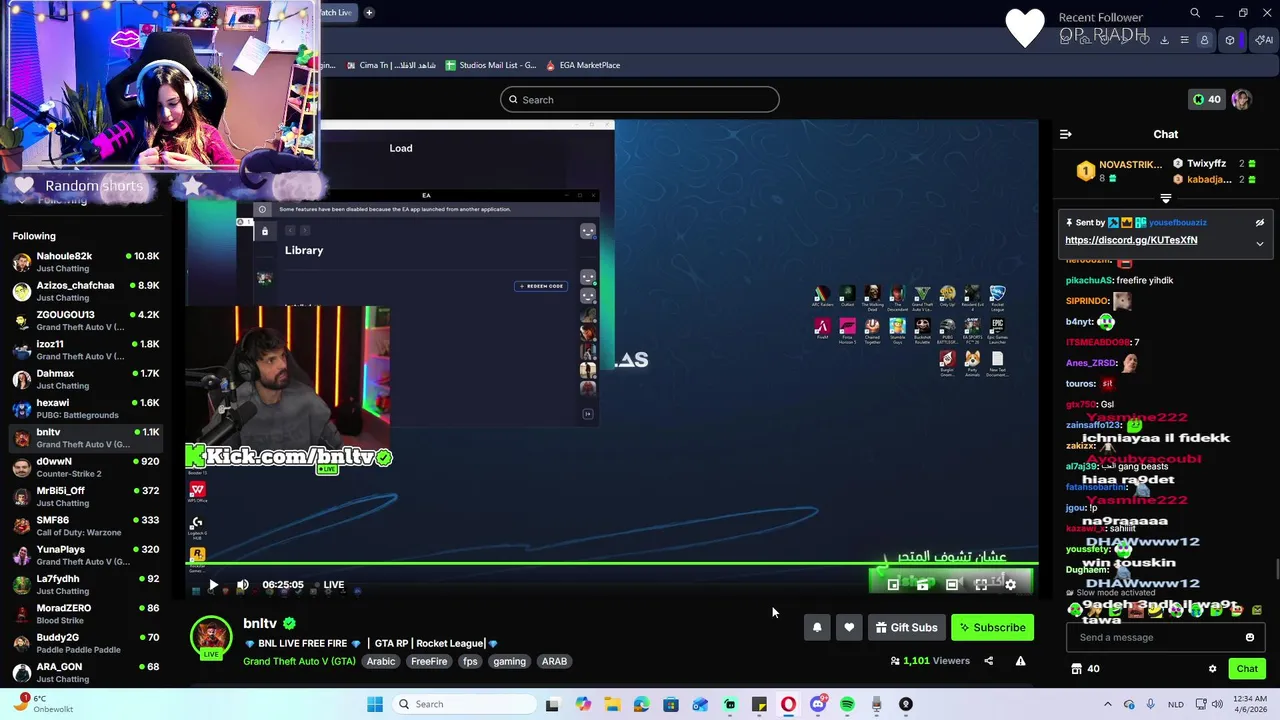Image resolution: width=1280 pixels, height=720 pixels.
Task: Open sender yousefbouaziz username
Action: (x=1177, y=223)
